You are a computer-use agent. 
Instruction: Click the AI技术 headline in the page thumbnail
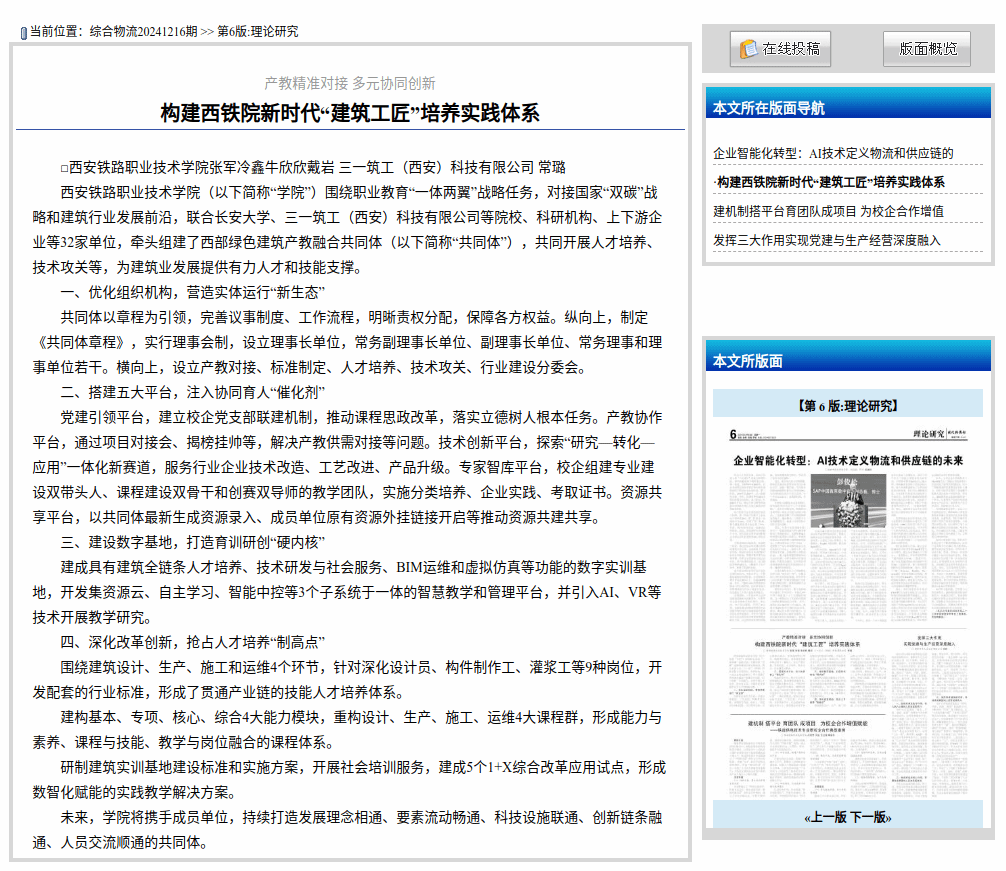tap(848, 460)
